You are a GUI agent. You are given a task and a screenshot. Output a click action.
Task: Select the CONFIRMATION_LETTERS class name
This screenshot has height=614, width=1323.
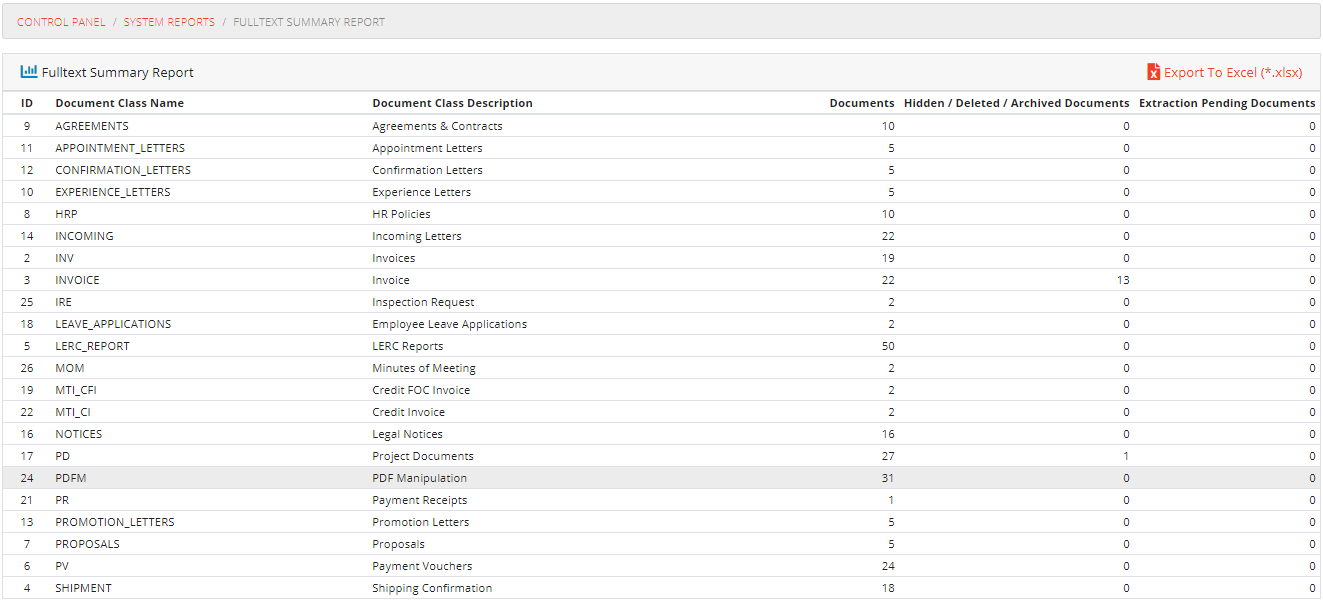[123, 170]
